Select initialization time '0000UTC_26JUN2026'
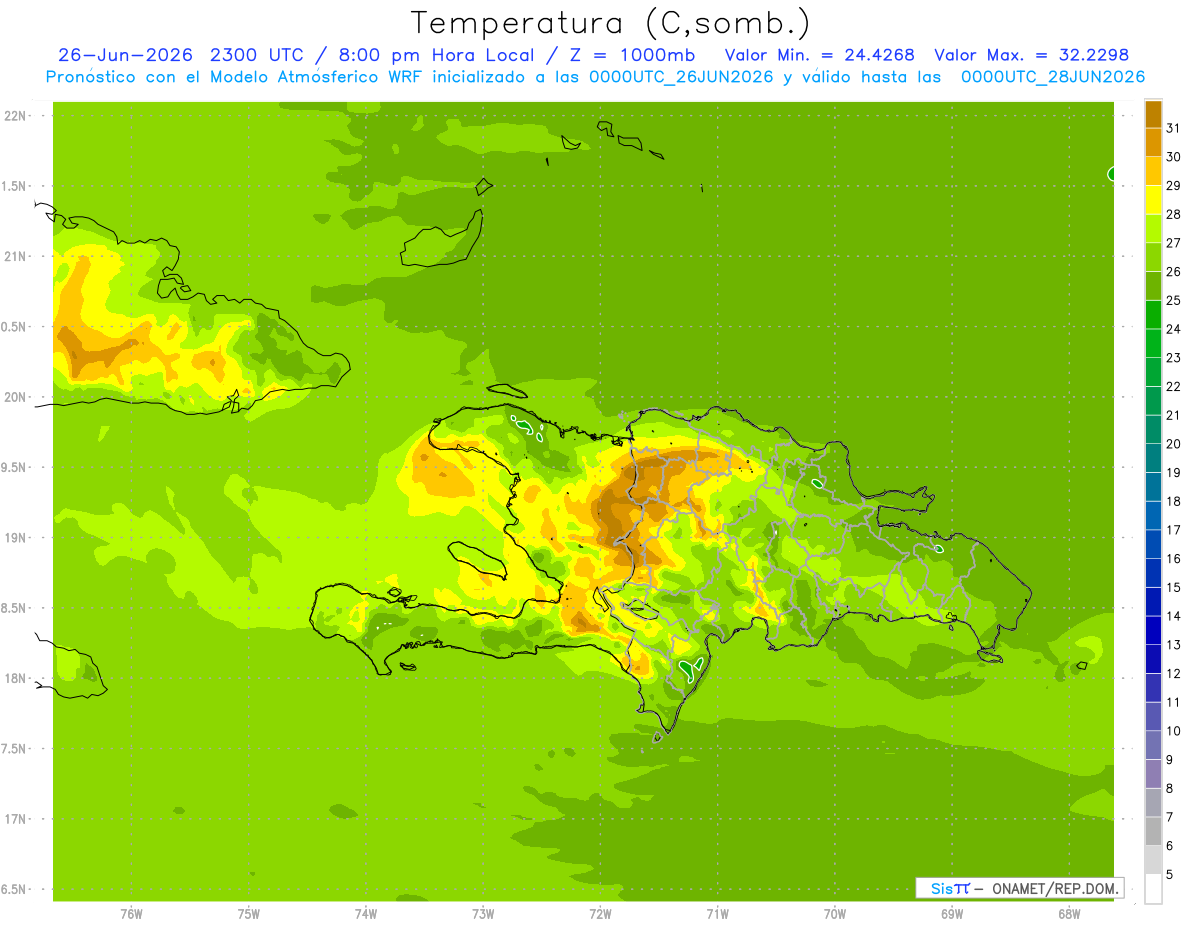This screenshot has height=927, width=1200. pos(681,77)
